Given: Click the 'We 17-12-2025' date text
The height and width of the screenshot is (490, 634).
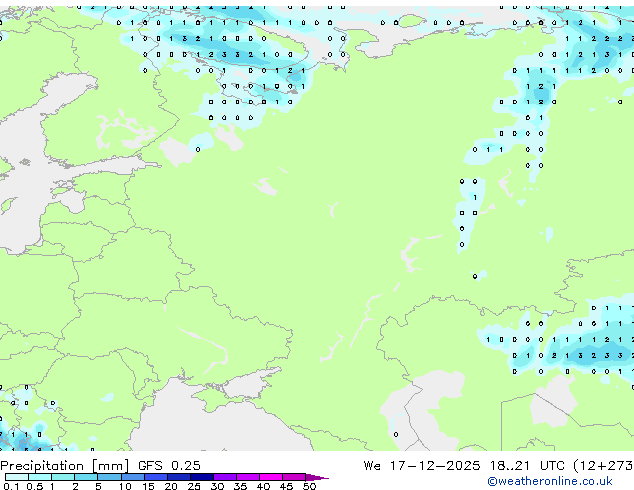Looking at the screenshot, I should (422, 466).
